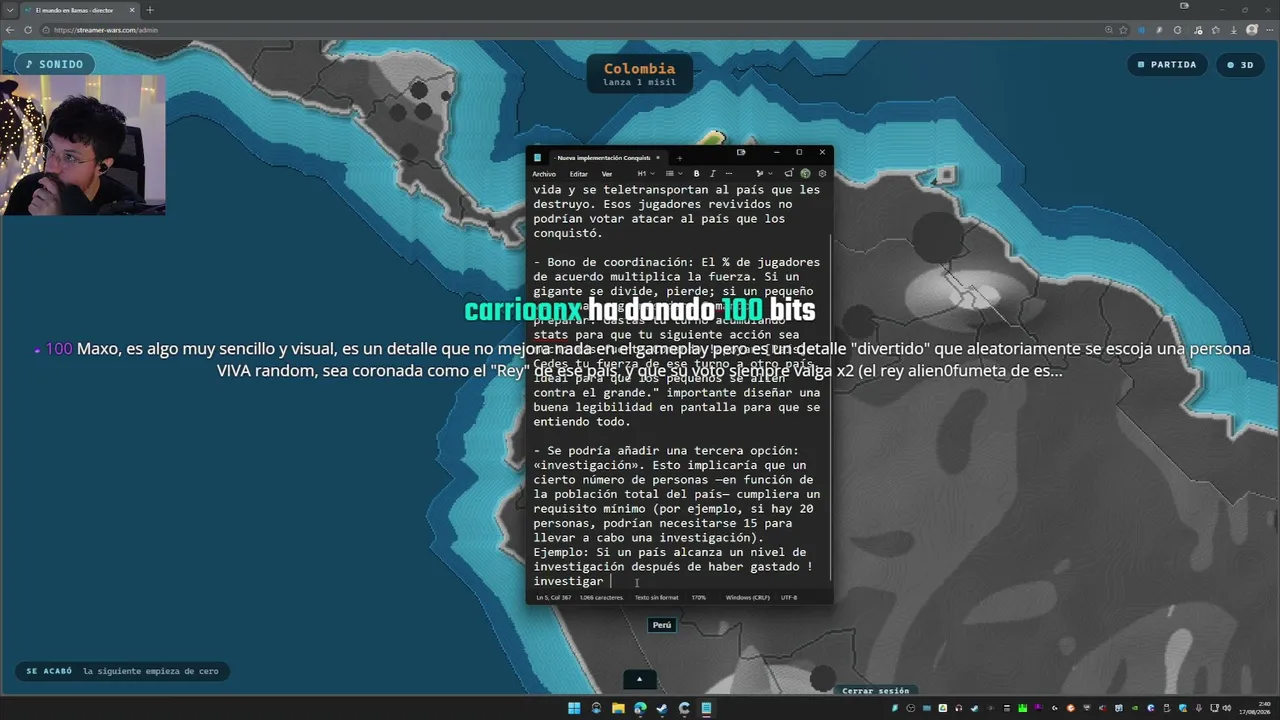This screenshot has height=720, width=1280.
Task: Open the H1 heading dropdown in Notepad
Action: pos(646,174)
